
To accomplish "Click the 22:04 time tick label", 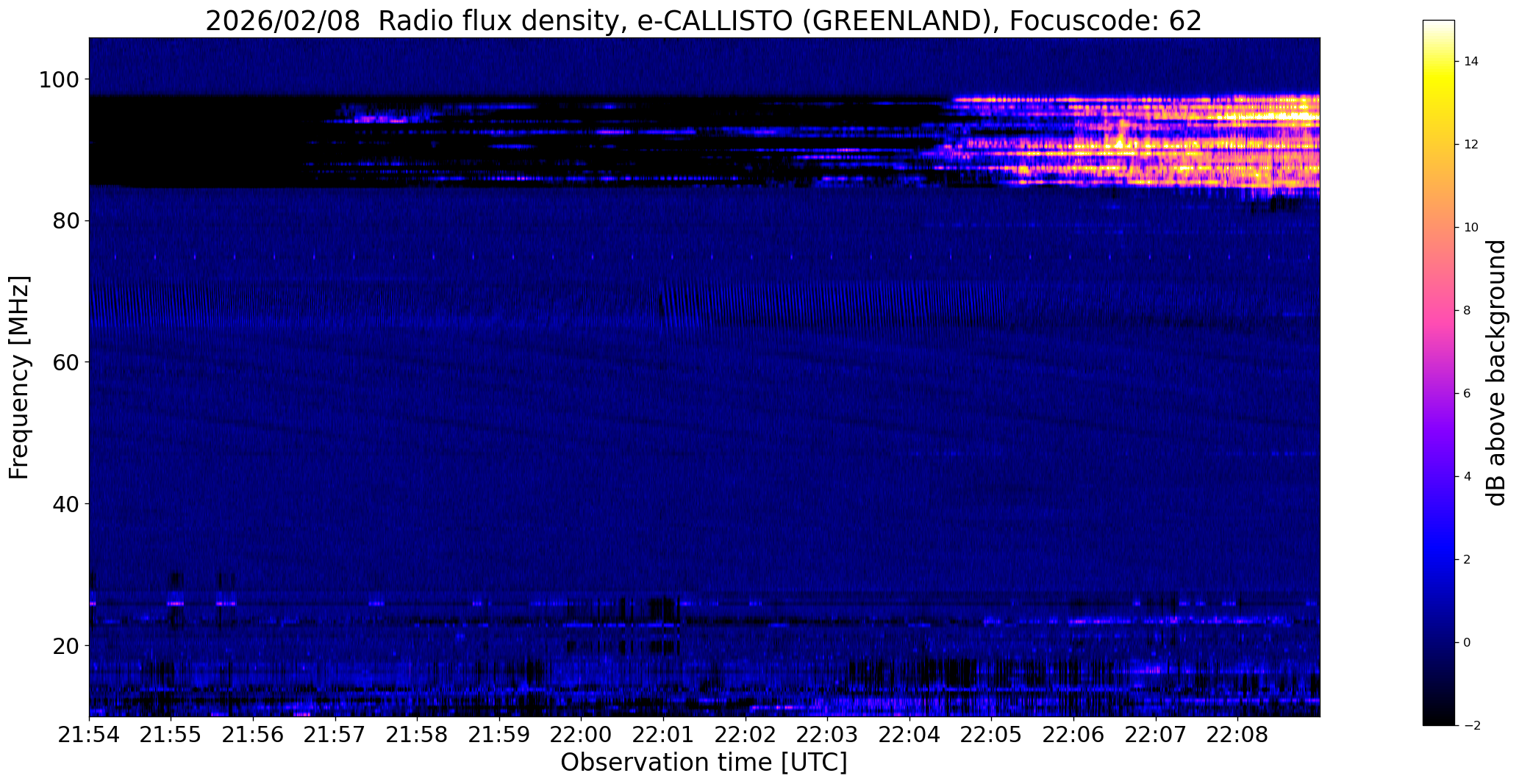I will (x=909, y=734).
